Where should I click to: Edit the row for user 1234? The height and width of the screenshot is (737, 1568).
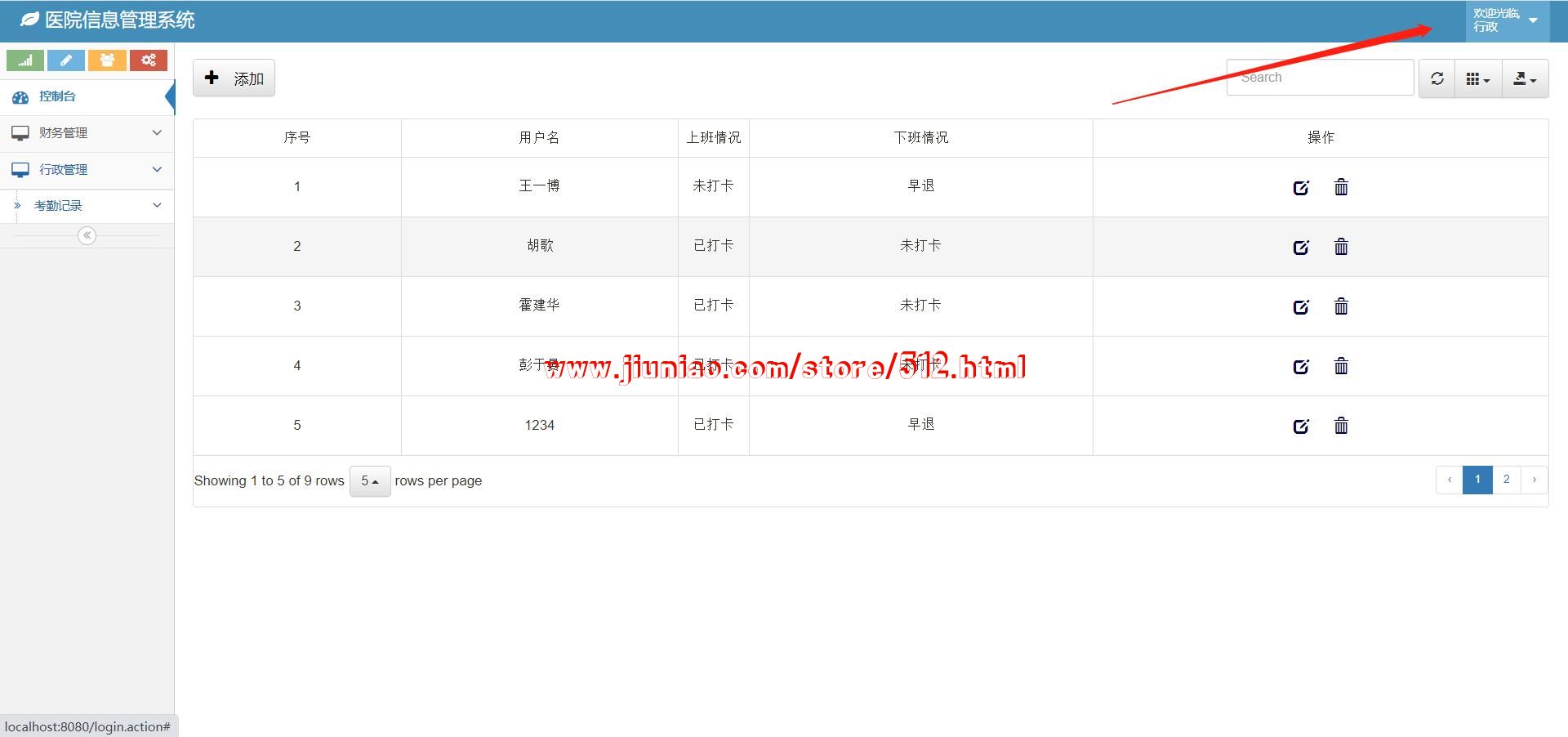pos(1301,426)
